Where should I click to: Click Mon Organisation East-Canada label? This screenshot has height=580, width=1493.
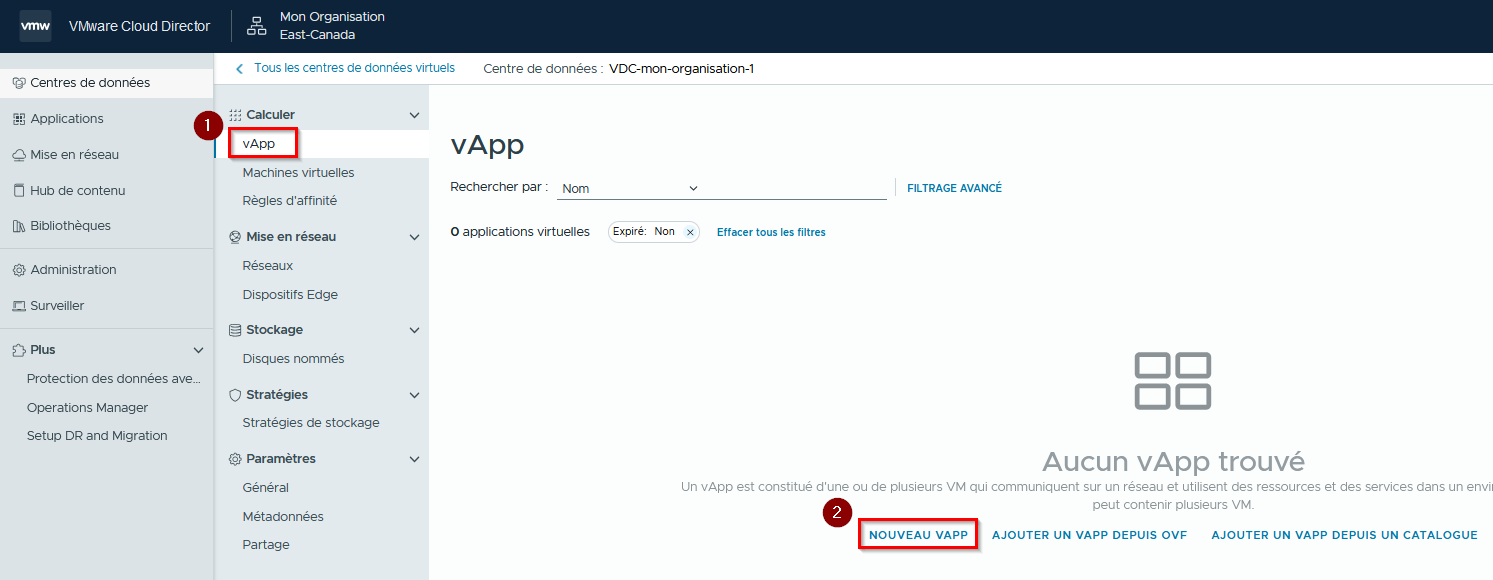click(x=332, y=26)
